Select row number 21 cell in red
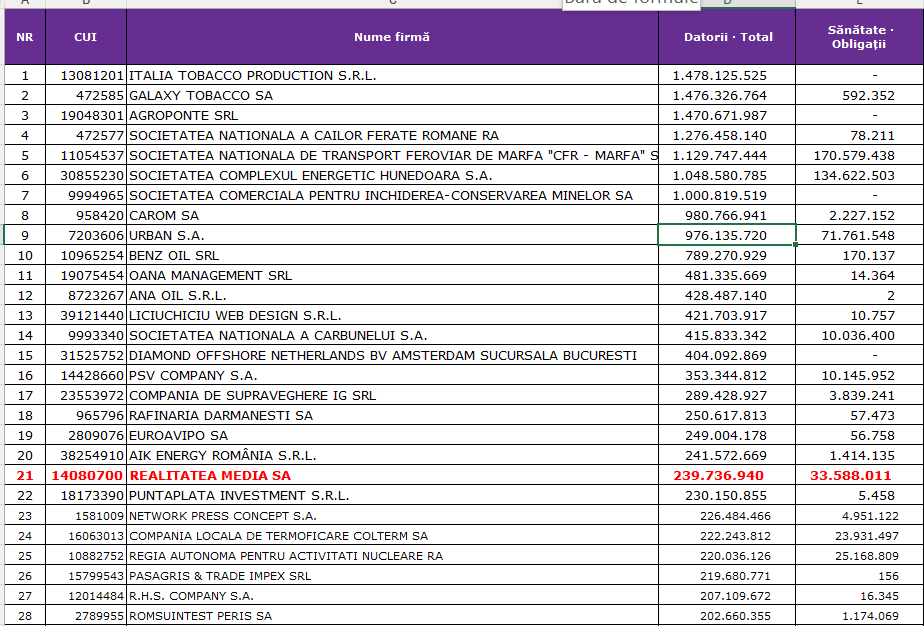This screenshot has height=626, width=924. tap(25, 475)
